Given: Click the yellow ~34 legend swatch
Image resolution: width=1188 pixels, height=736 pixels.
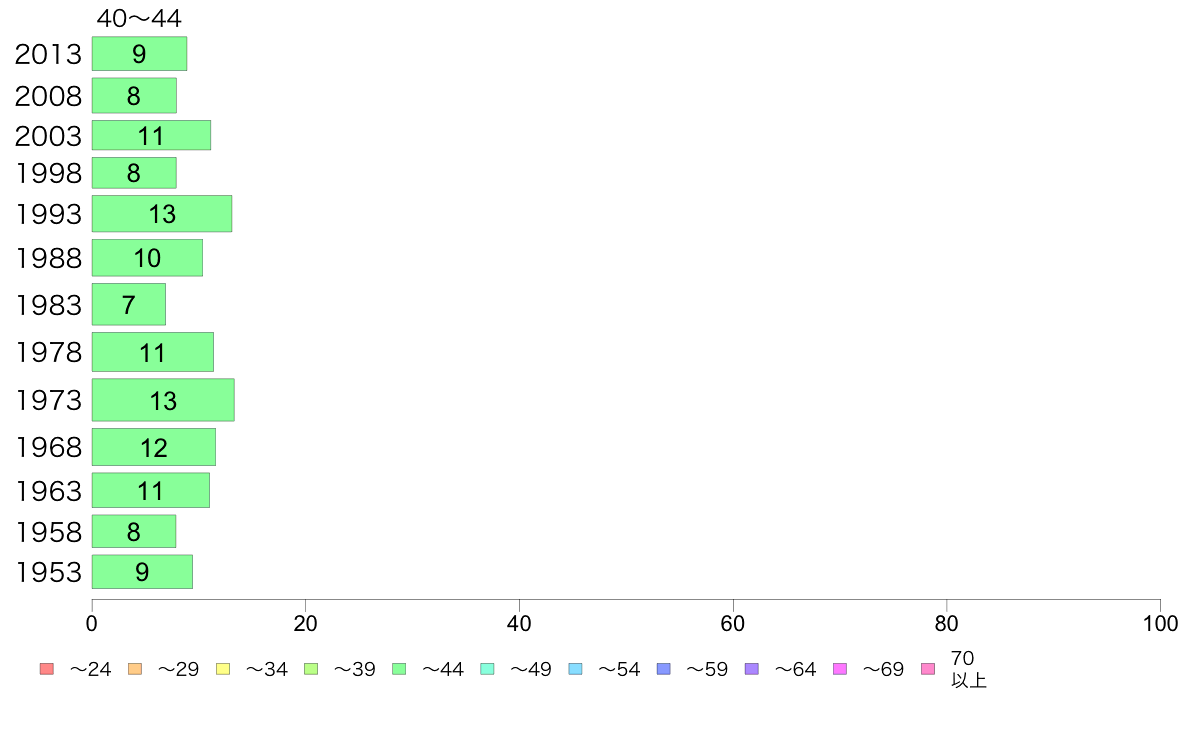Looking at the screenshot, I should [x=223, y=669].
